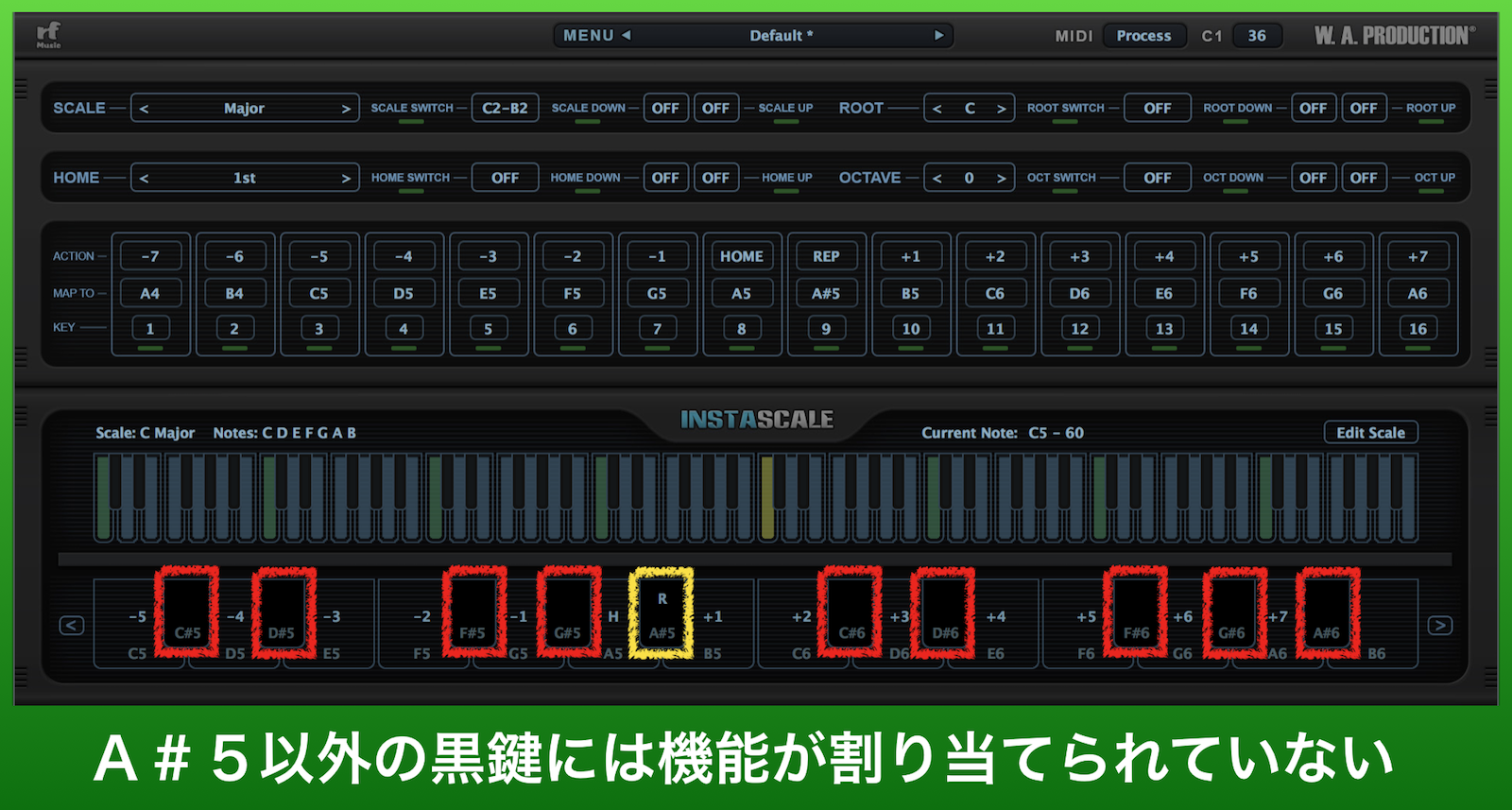
Task: Click the Edit Scale button
Action: 1370,432
